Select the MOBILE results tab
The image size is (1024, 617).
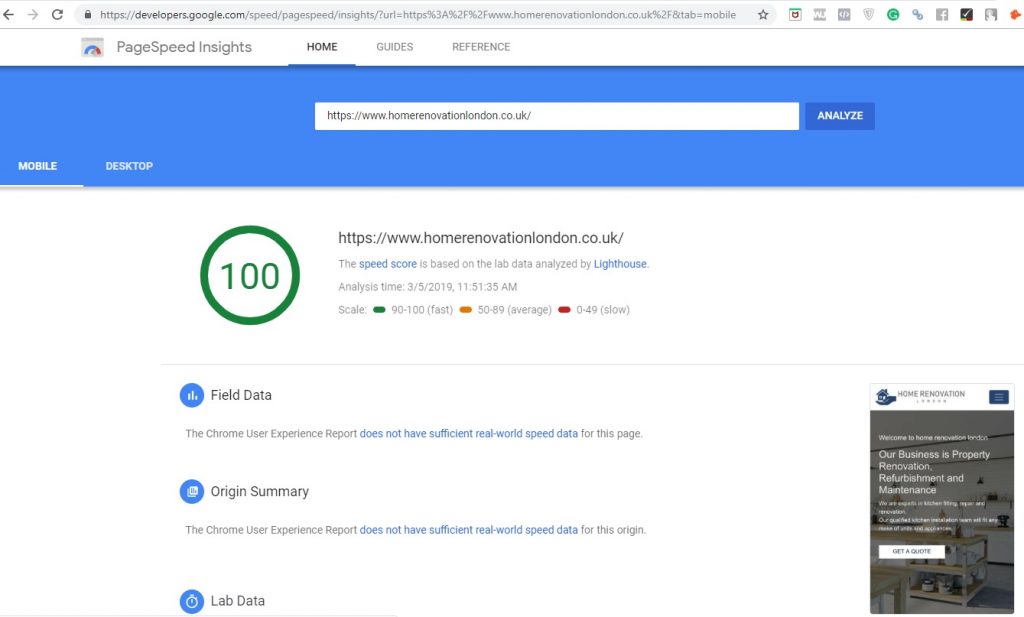click(38, 166)
